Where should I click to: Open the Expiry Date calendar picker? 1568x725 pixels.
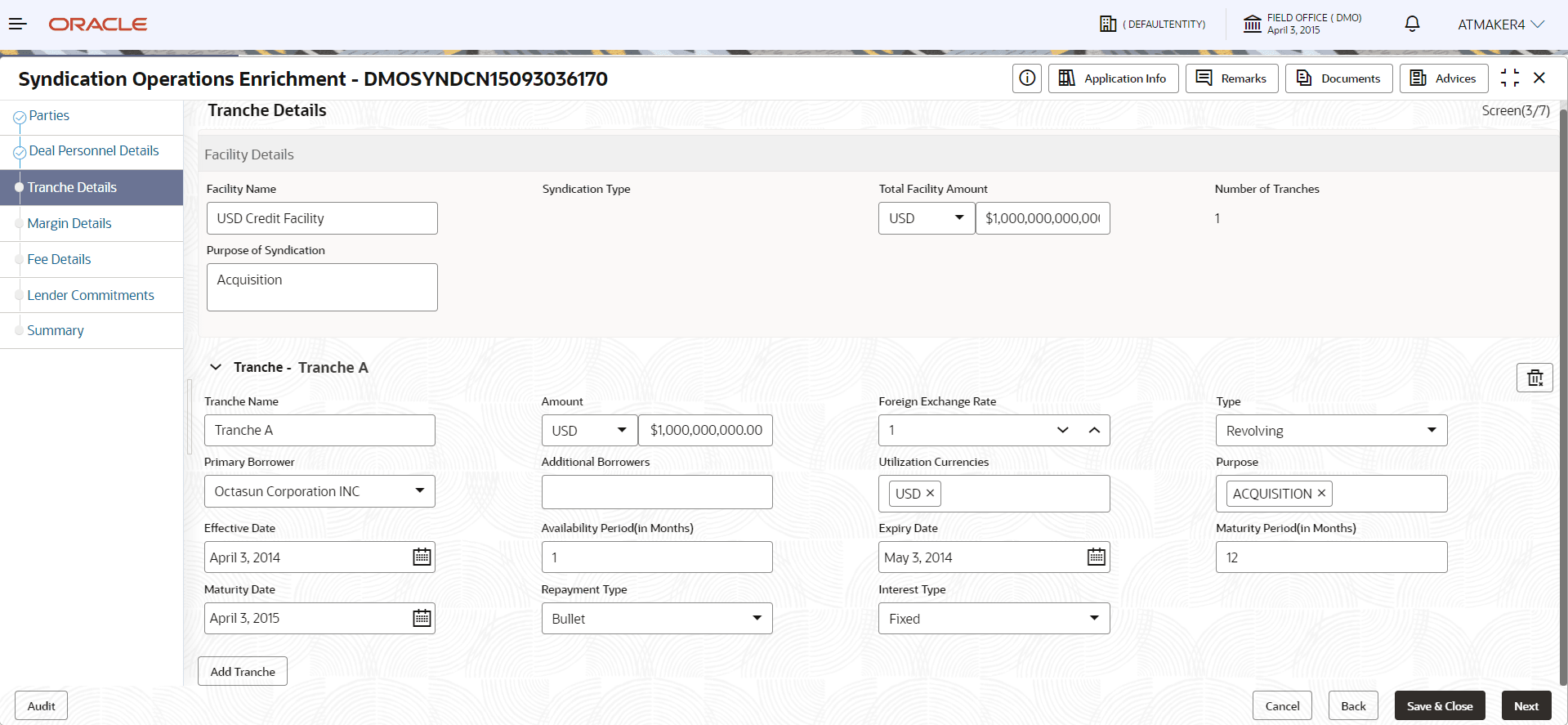click(1097, 557)
